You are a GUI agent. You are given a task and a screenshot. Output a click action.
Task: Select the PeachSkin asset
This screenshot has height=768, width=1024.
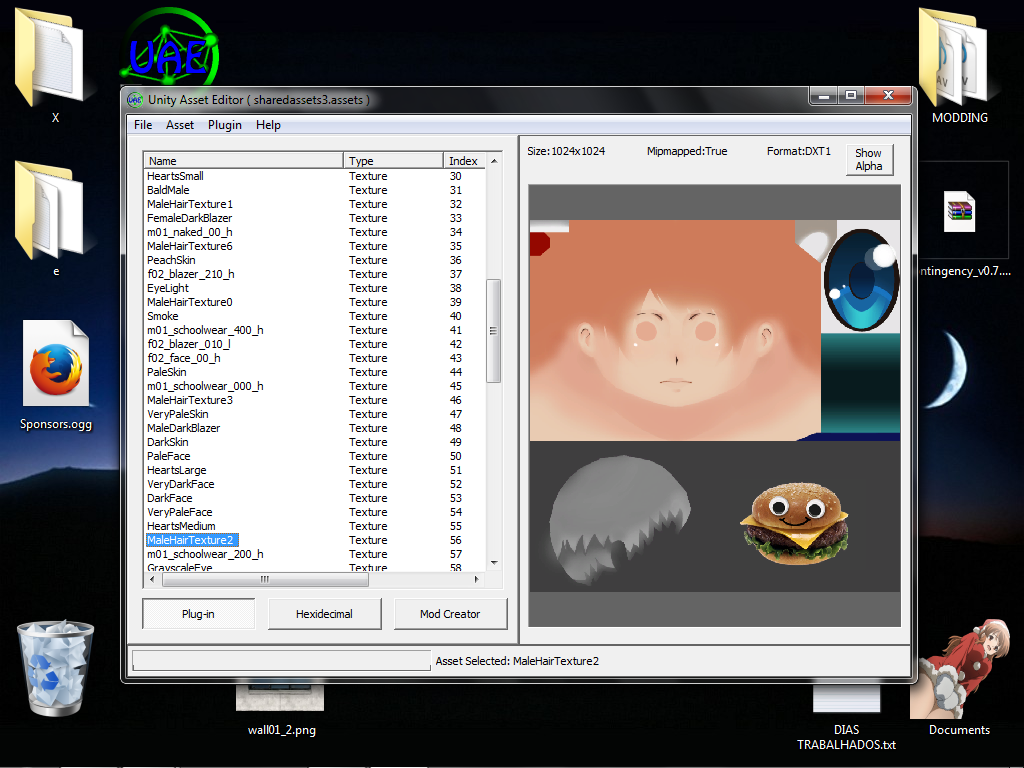coord(315,260)
